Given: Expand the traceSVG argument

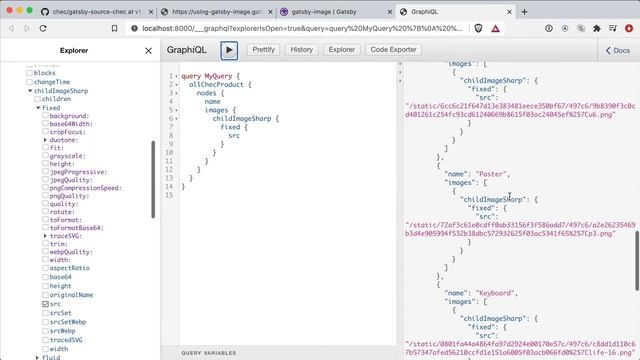Looking at the screenshot, I should 45,236.
